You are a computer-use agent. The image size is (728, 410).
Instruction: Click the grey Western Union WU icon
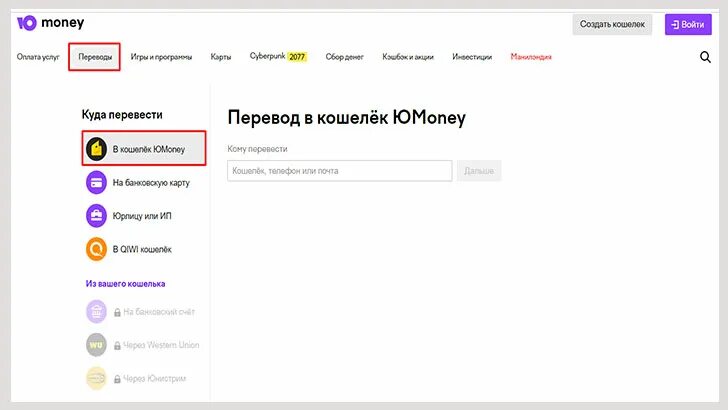pyautogui.click(x=97, y=345)
